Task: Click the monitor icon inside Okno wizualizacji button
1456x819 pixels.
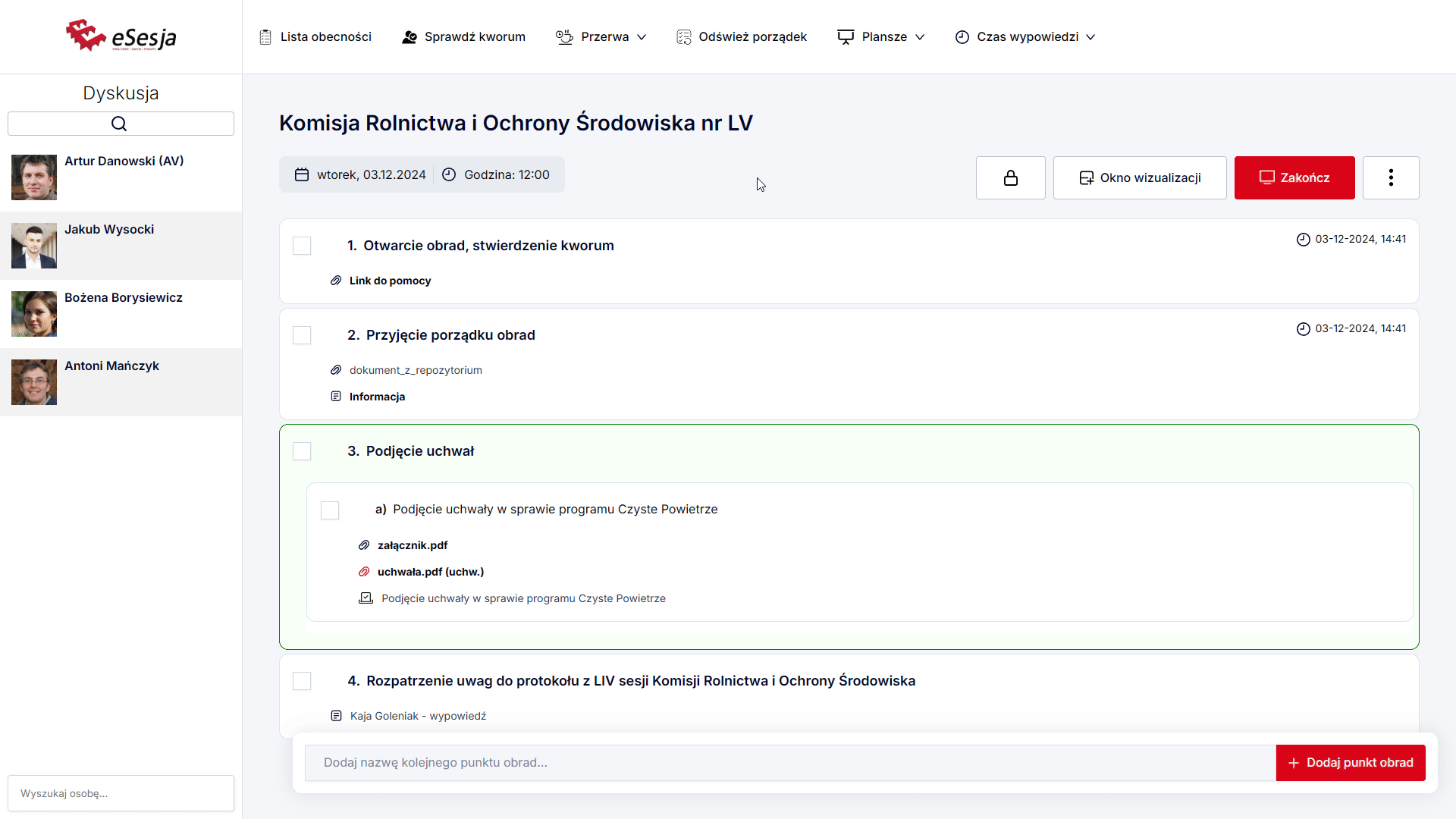Action: click(x=1087, y=178)
